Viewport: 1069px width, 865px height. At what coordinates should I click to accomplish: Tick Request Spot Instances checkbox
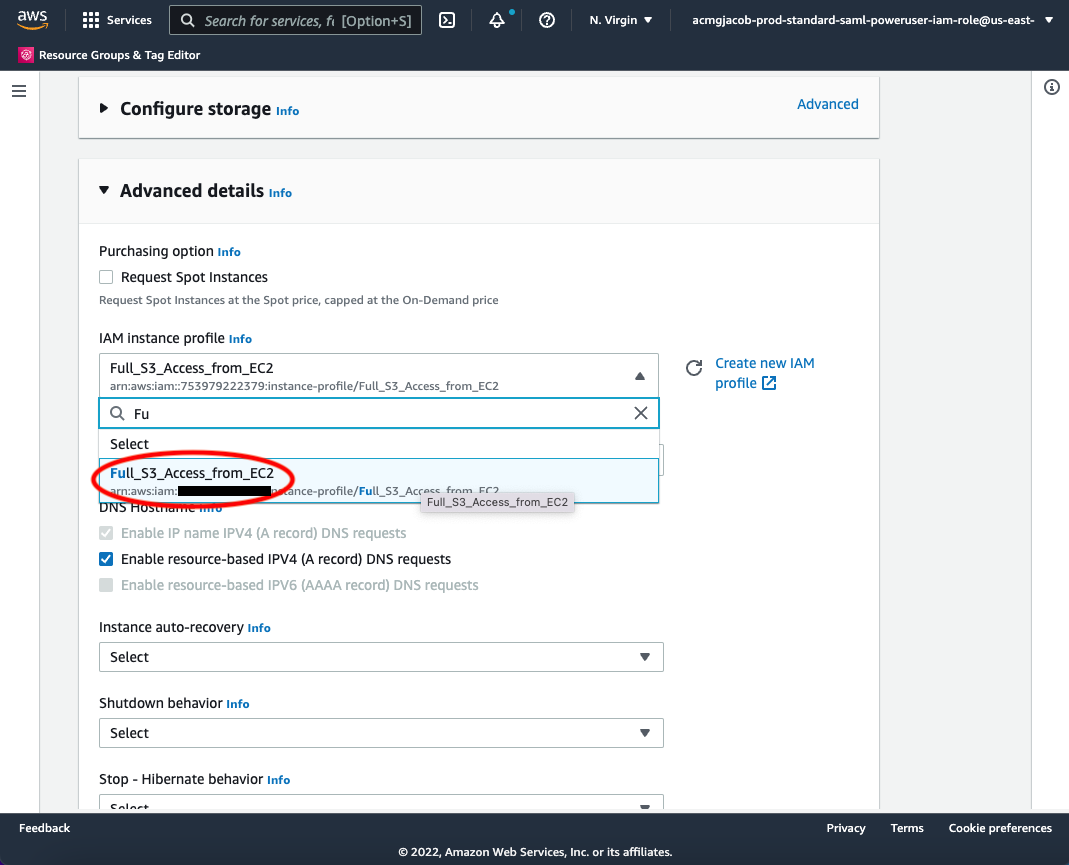106,277
